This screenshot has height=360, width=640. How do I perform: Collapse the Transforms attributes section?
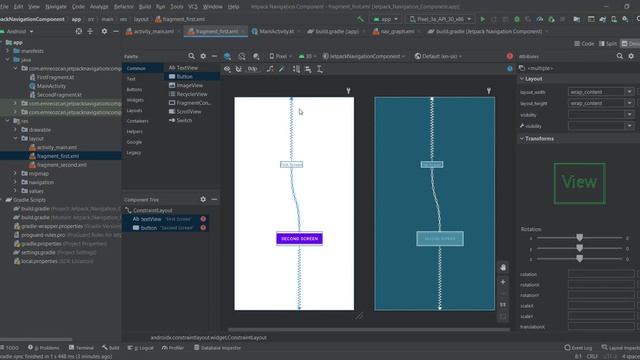click(x=522, y=139)
